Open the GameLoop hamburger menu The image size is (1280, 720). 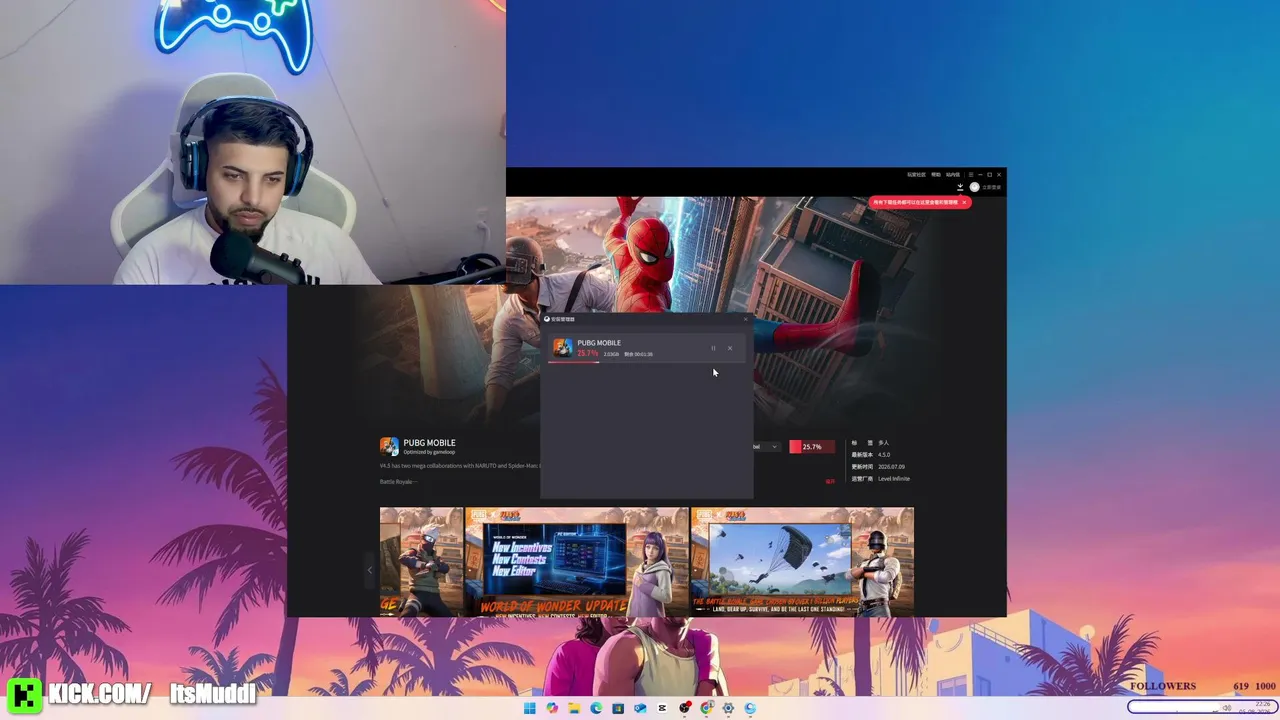tap(970, 175)
